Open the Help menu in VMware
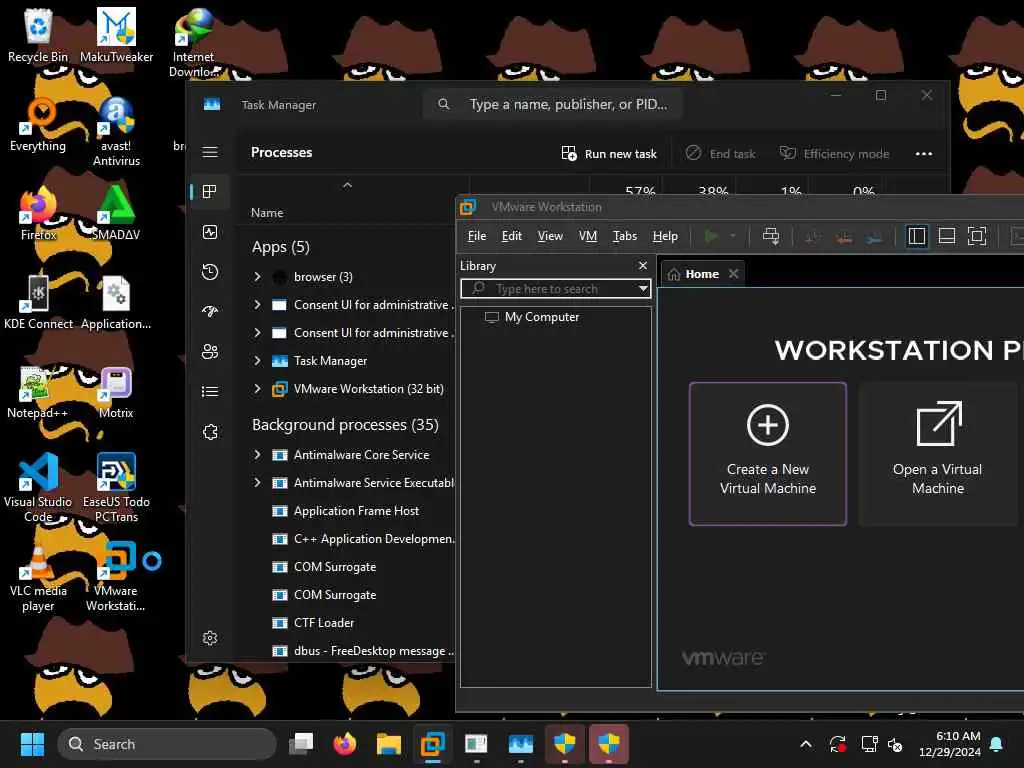The height and width of the screenshot is (768, 1024). (665, 236)
